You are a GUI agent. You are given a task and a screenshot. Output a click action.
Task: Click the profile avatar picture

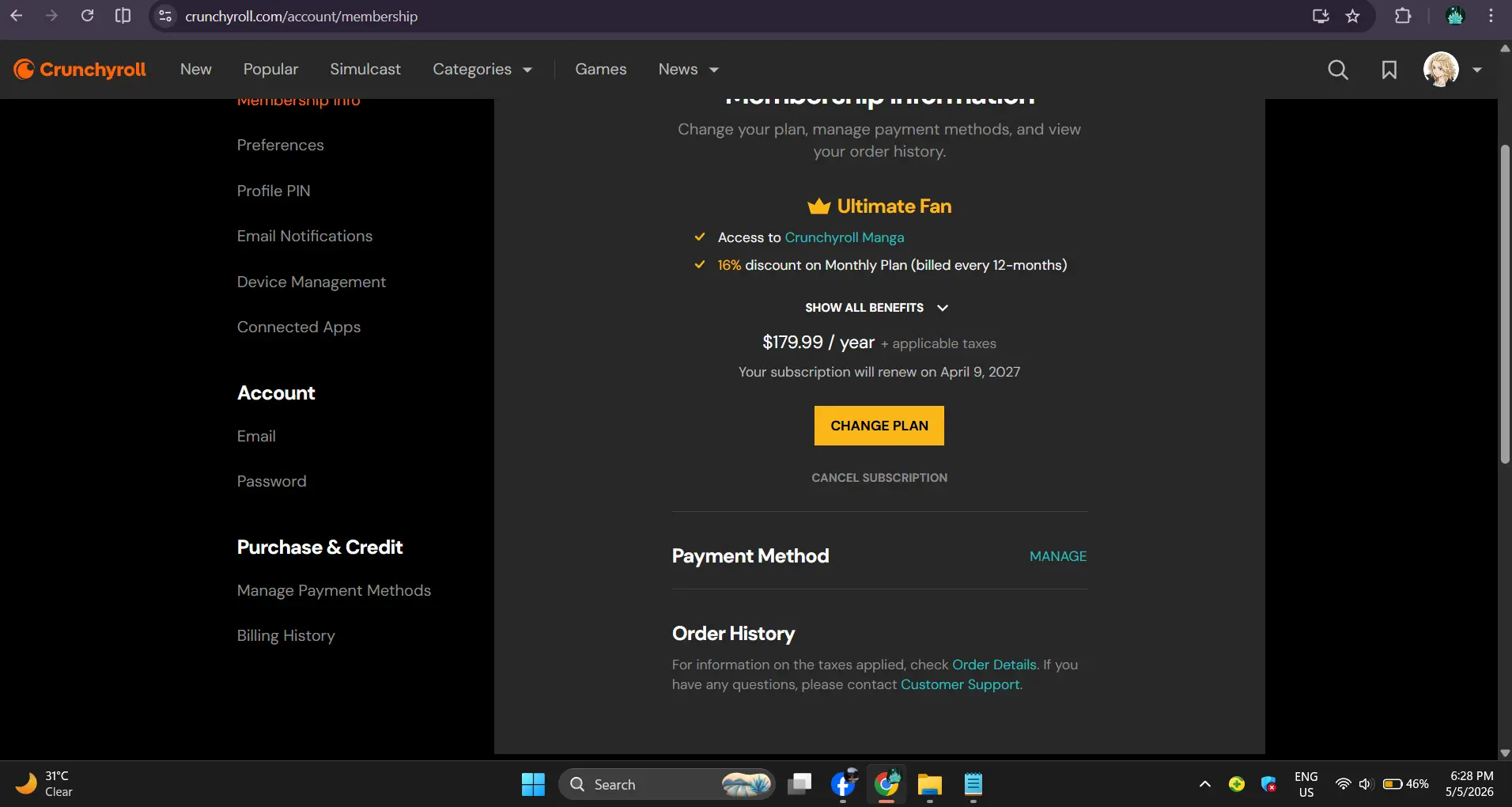click(1441, 70)
